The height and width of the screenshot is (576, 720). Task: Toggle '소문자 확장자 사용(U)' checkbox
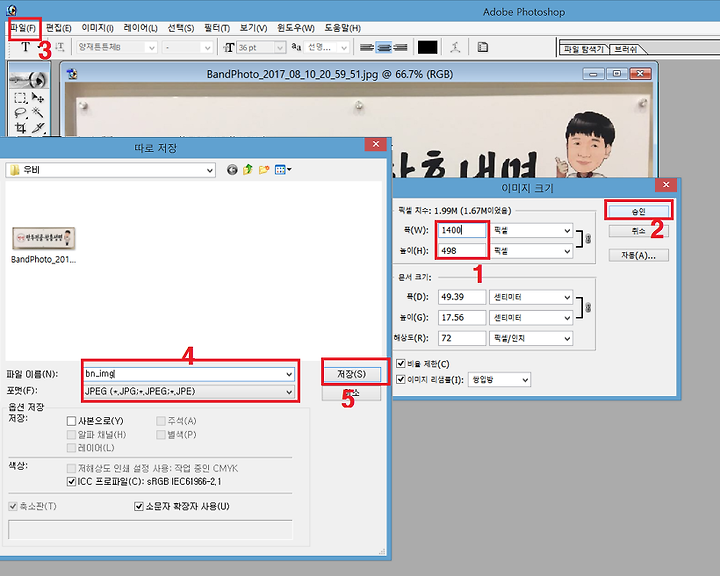(139, 506)
